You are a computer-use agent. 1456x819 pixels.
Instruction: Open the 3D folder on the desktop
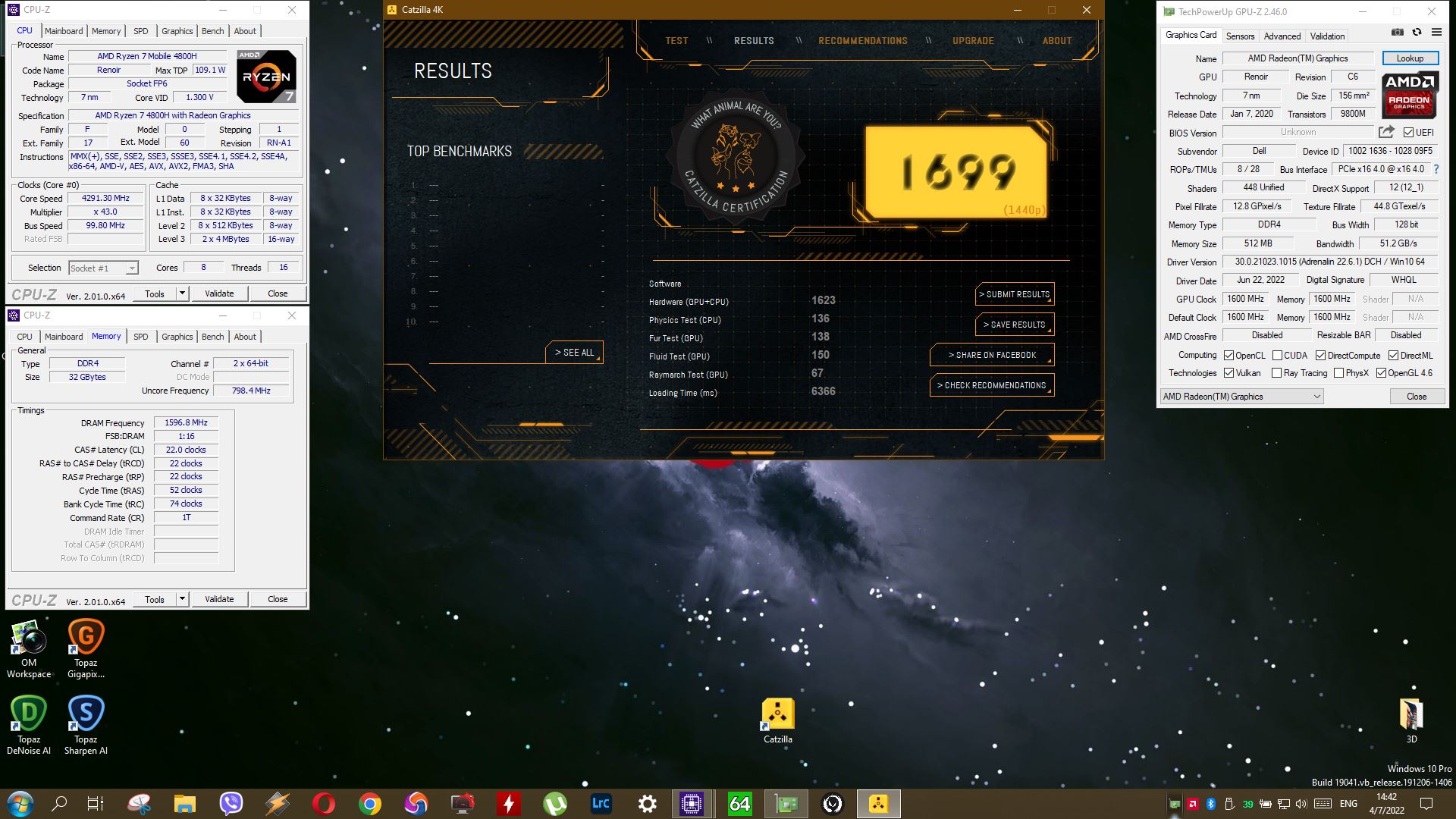tap(1411, 721)
